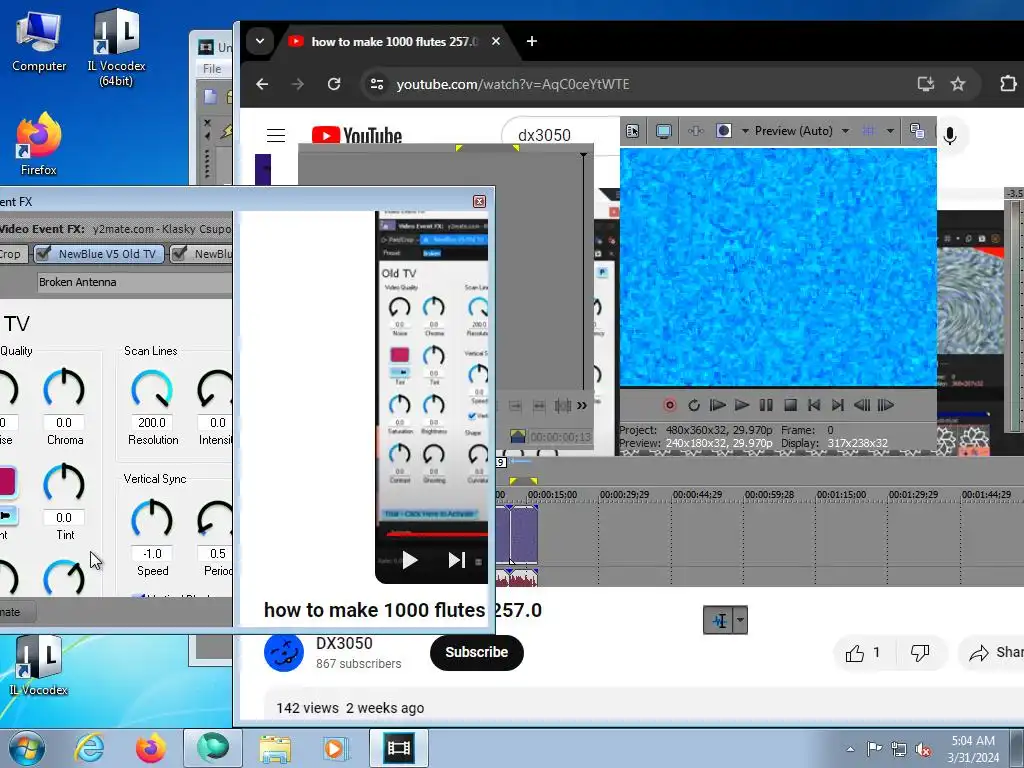Screen dimensions: 1024x768
Task: Open the YouTube hamburger guide menu
Action: click(276, 135)
